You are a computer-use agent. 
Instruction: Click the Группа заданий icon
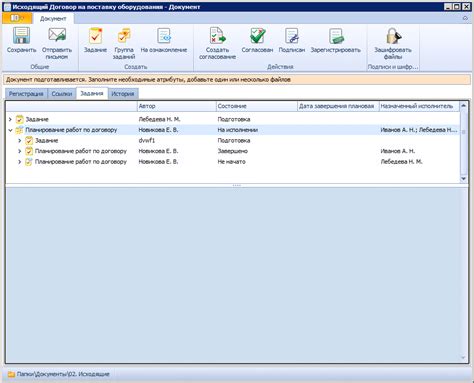[x=124, y=36]
